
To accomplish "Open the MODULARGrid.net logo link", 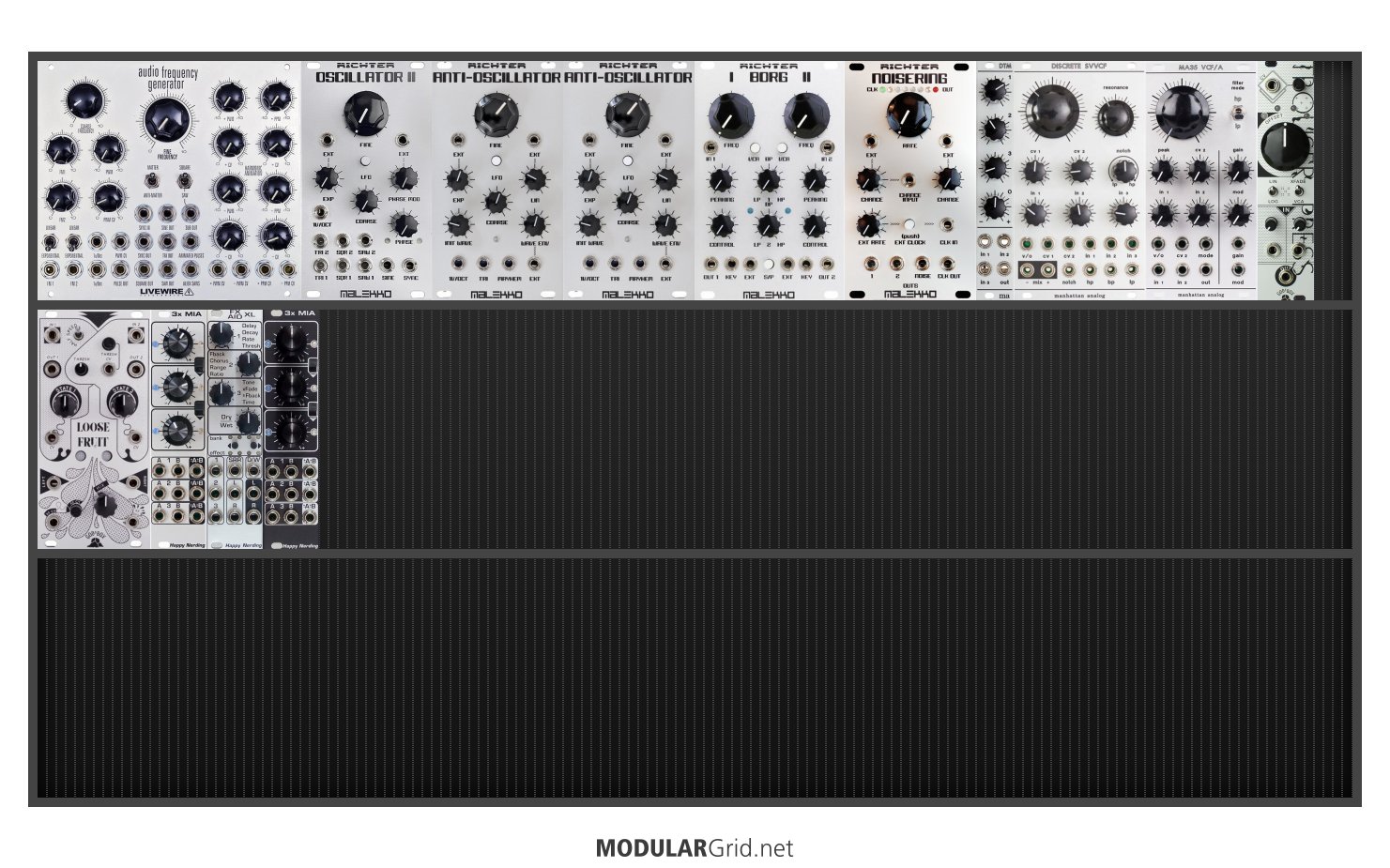I will (695, 848).
